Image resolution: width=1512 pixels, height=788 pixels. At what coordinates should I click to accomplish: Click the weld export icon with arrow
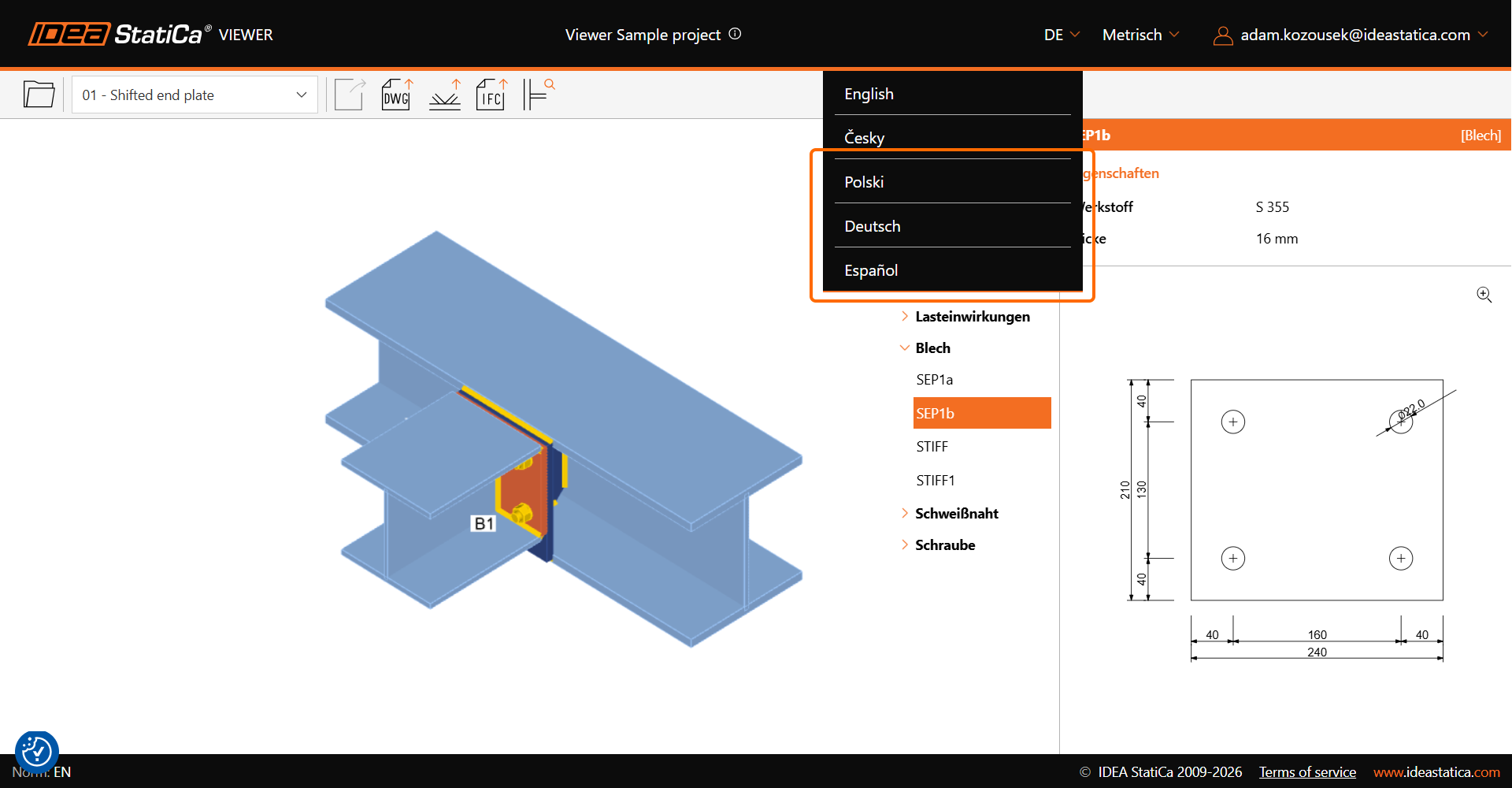pos(445,95)
